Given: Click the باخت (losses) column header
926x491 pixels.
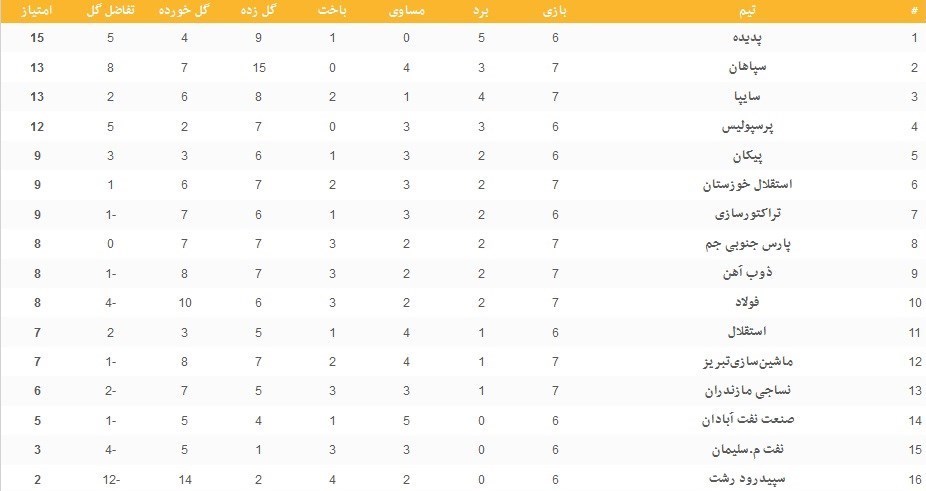Looking at the screenshot, I should (x=331, y=11).
